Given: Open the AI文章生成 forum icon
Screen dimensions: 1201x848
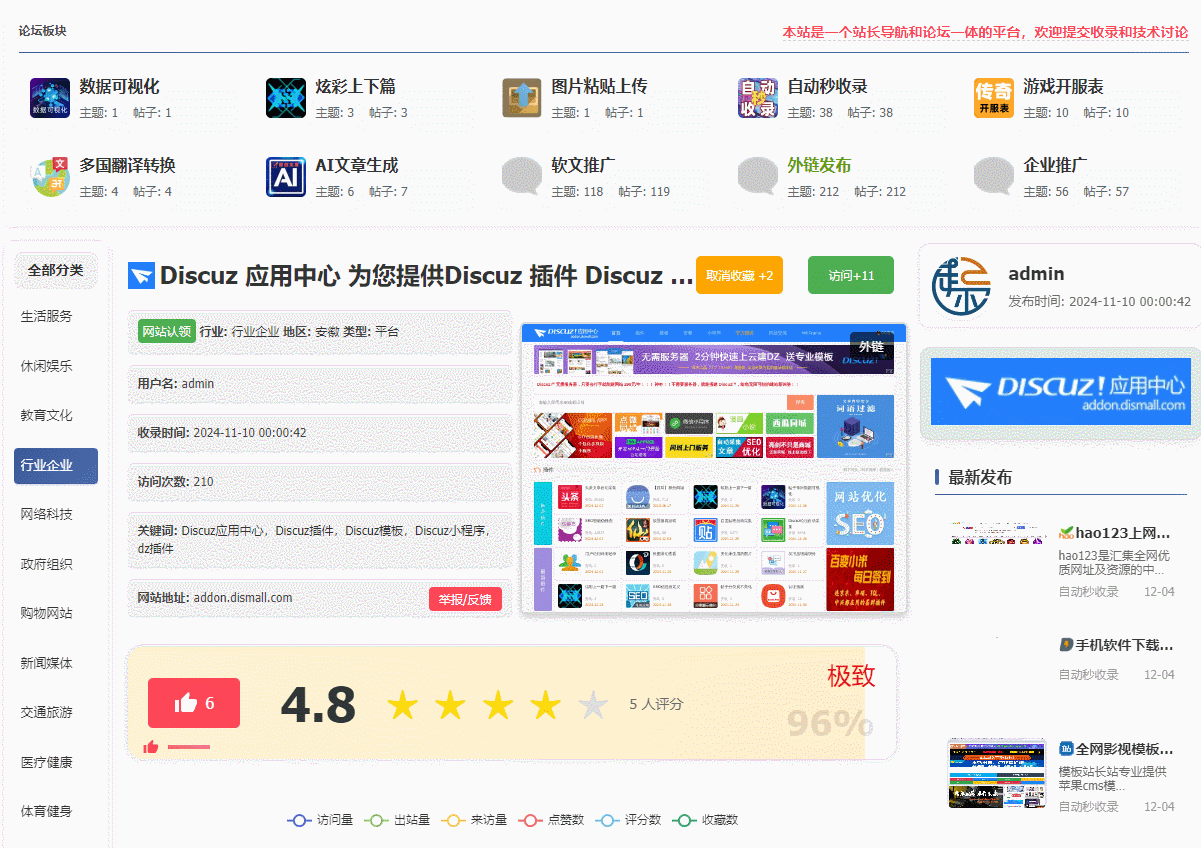Looking at the screenshot, I should (286, 177).
